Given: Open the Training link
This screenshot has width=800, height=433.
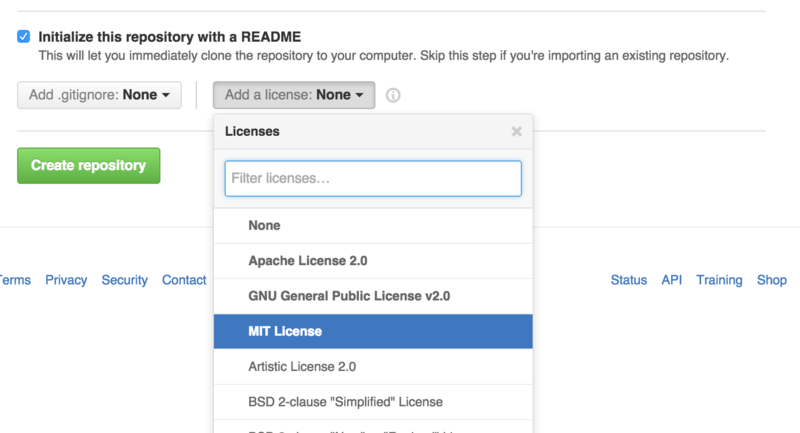Looking at the screenshot, I should [x=719, y=280].
